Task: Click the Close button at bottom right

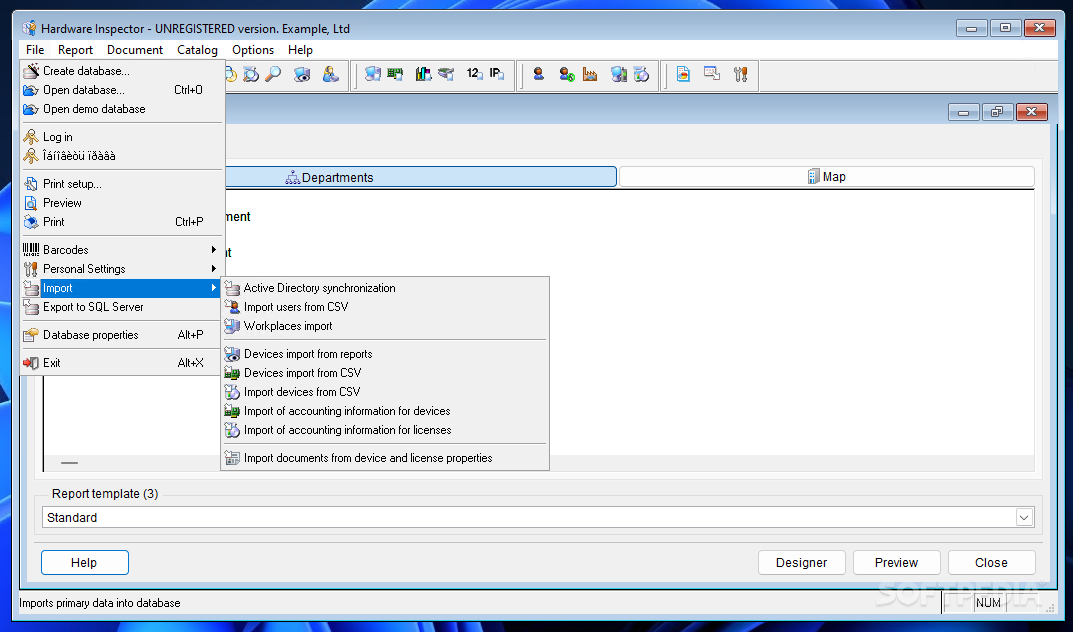Action: 991,562
